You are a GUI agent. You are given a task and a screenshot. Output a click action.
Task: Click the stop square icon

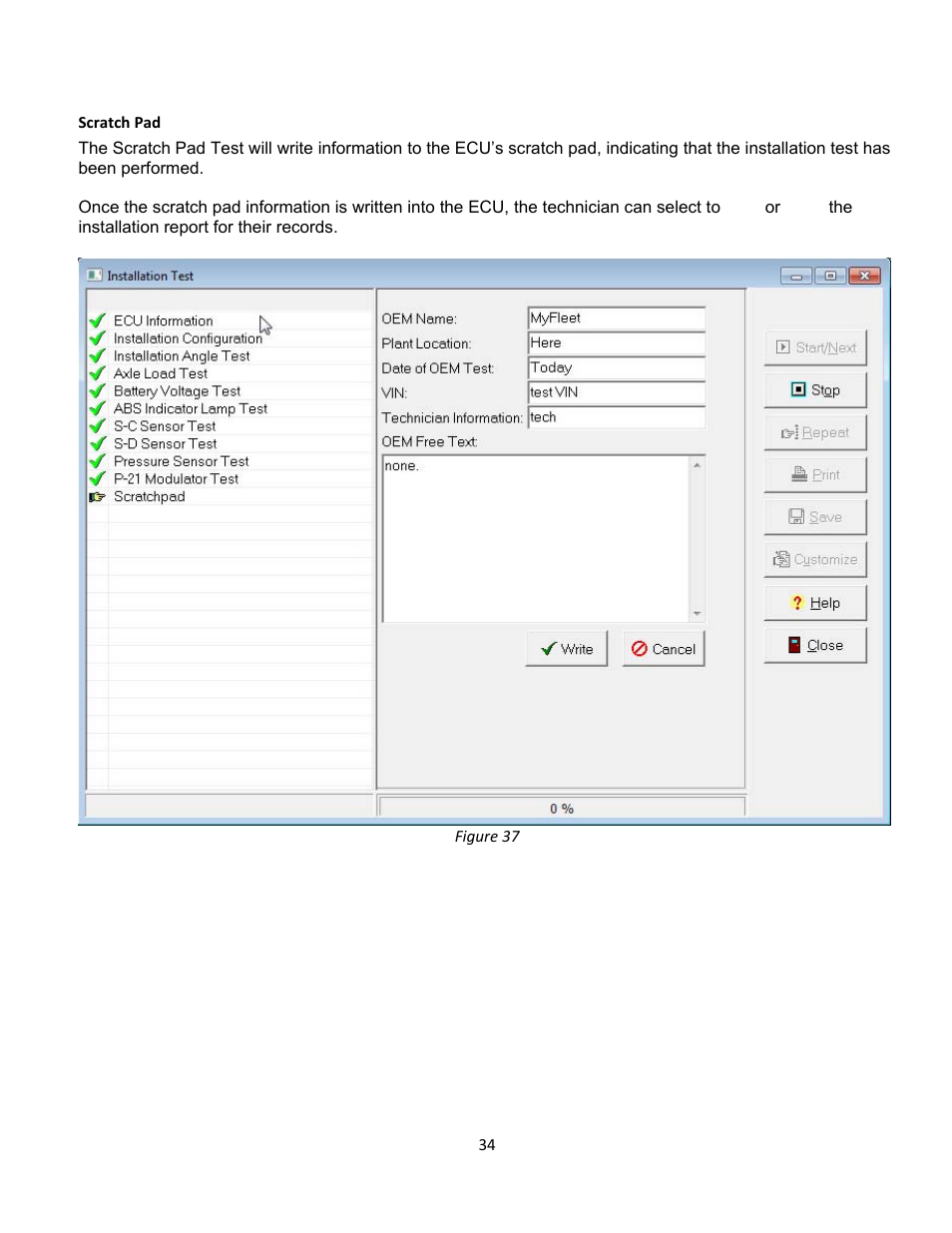point(798,389)
